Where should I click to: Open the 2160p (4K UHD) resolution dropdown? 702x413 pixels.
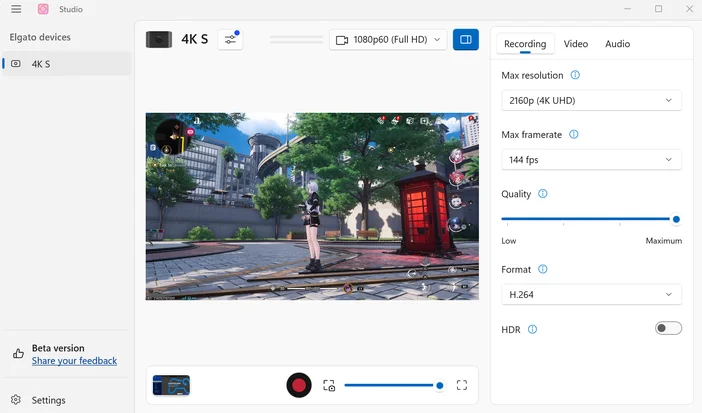(591, 100)
